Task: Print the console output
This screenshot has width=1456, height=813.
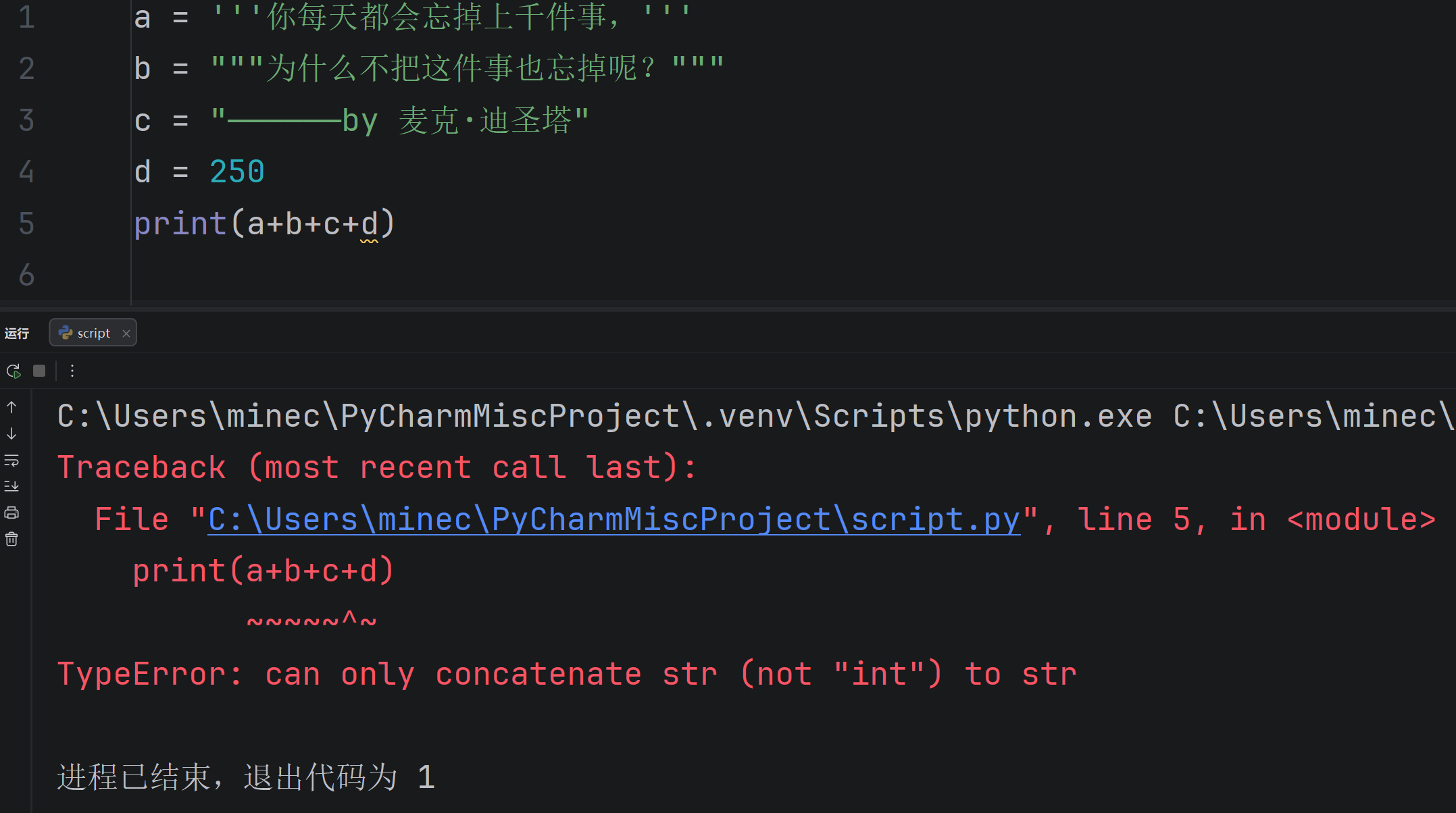Action: click(x=11, y=513)
